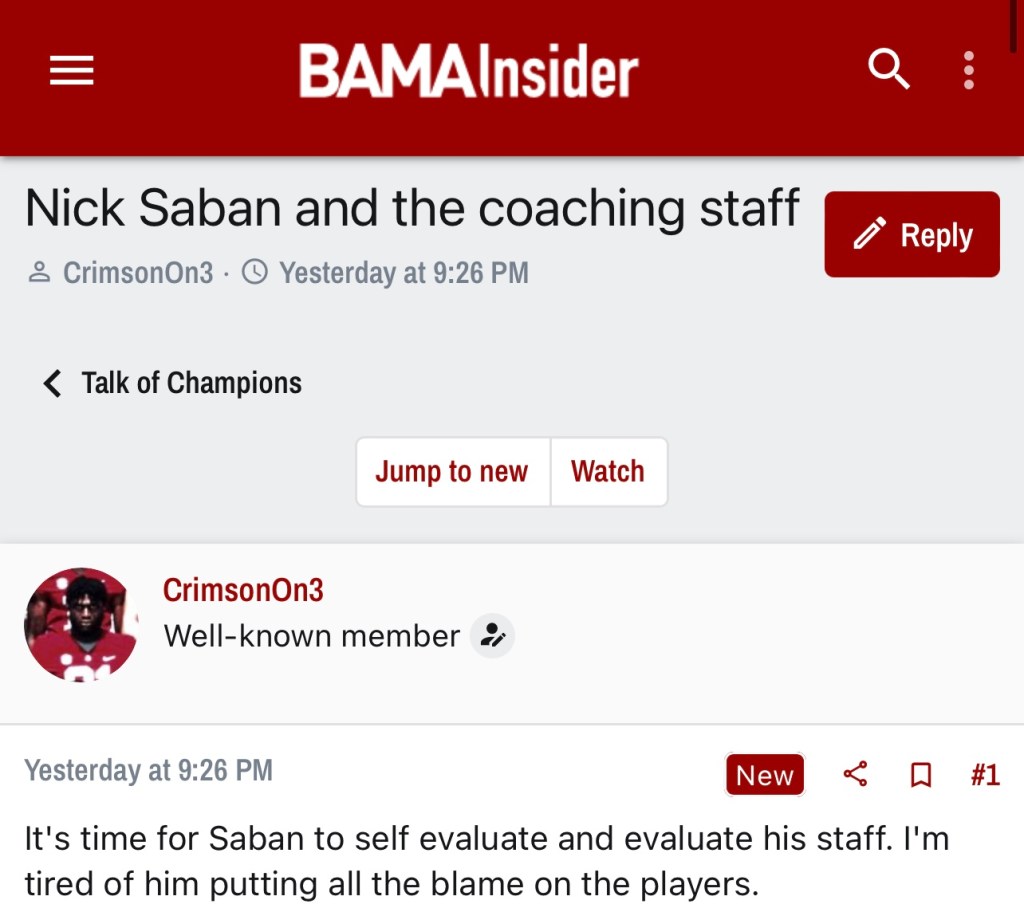Image resolution: width=1024 pixels, height=908 pixels.
Task: Open post number #1 permalink
Action: 985,775
